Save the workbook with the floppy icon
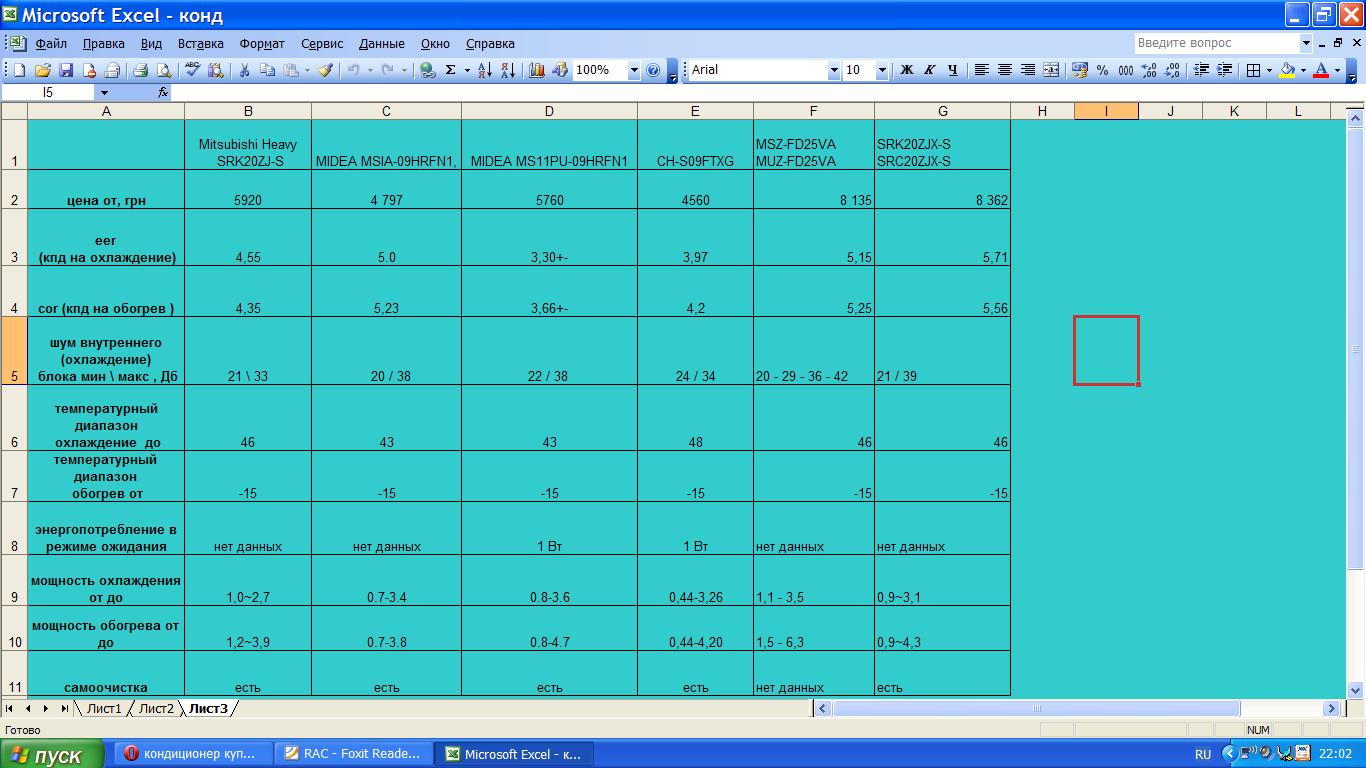The image size is (1366, 768). pos(66,70)
